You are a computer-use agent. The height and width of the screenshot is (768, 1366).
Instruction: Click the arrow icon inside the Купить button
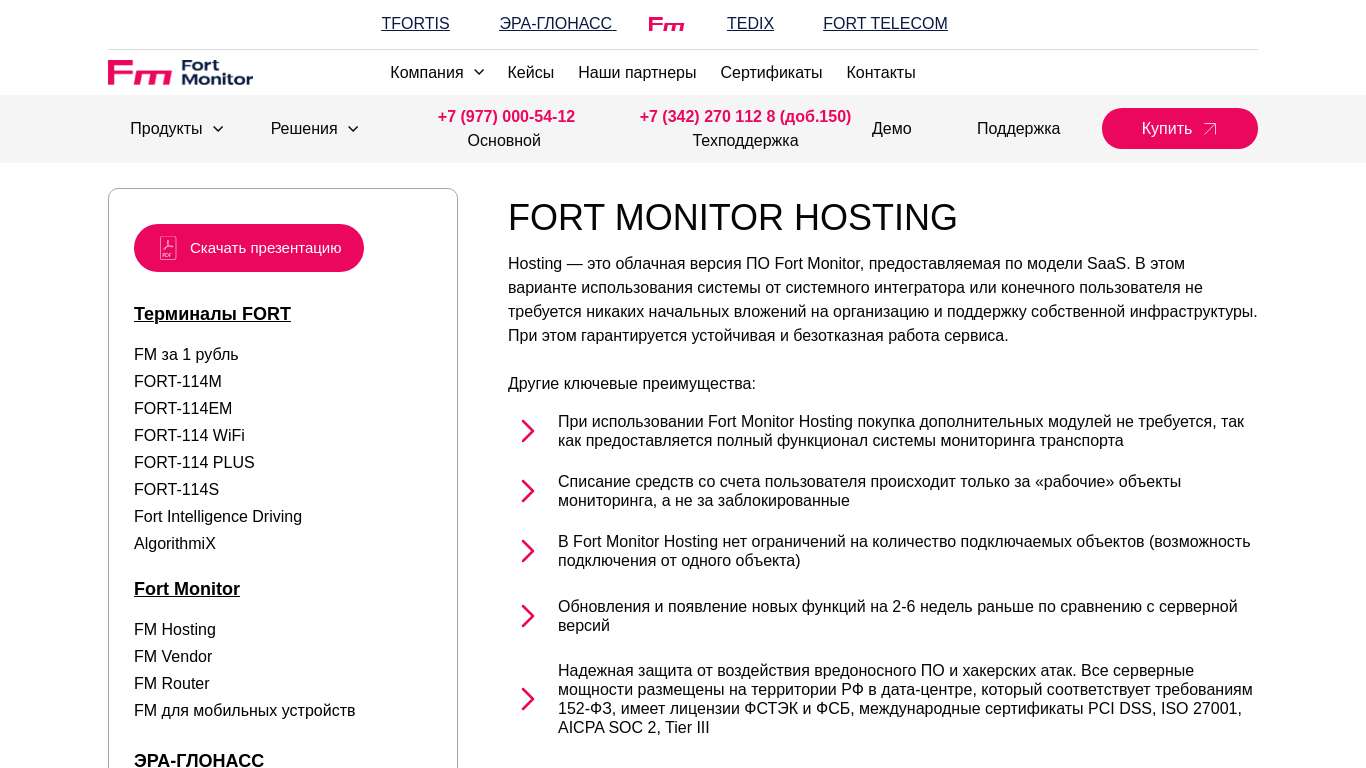(x=1210, y=129)
